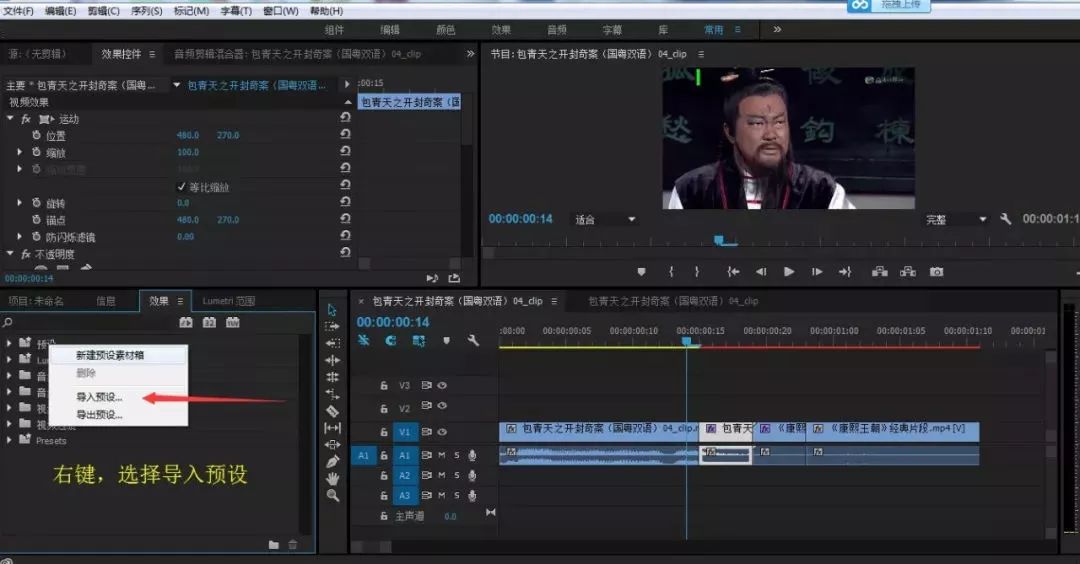Image resolution: width=1080 pixels, height=564 pixels.
Task: Open the wrench settings in program monitor
Action: pyautogui.click(x=1005, y=219)
